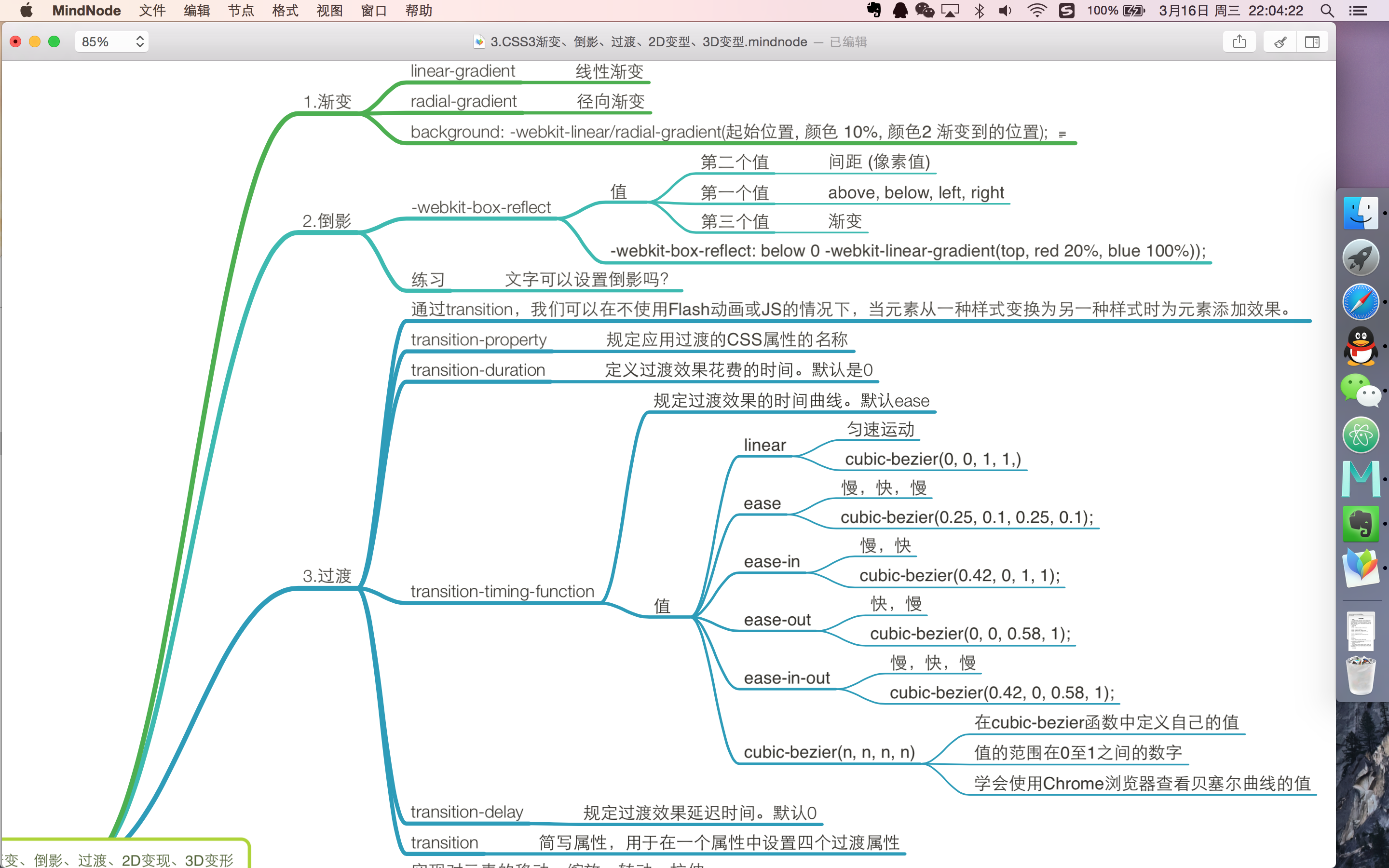Select the linear-gradient node
1389x868 pixels.
[463, 71]
